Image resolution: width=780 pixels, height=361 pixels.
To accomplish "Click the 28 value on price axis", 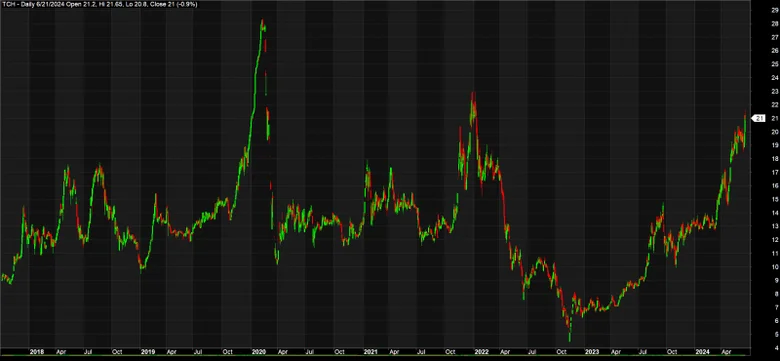I will click(775, 24).
